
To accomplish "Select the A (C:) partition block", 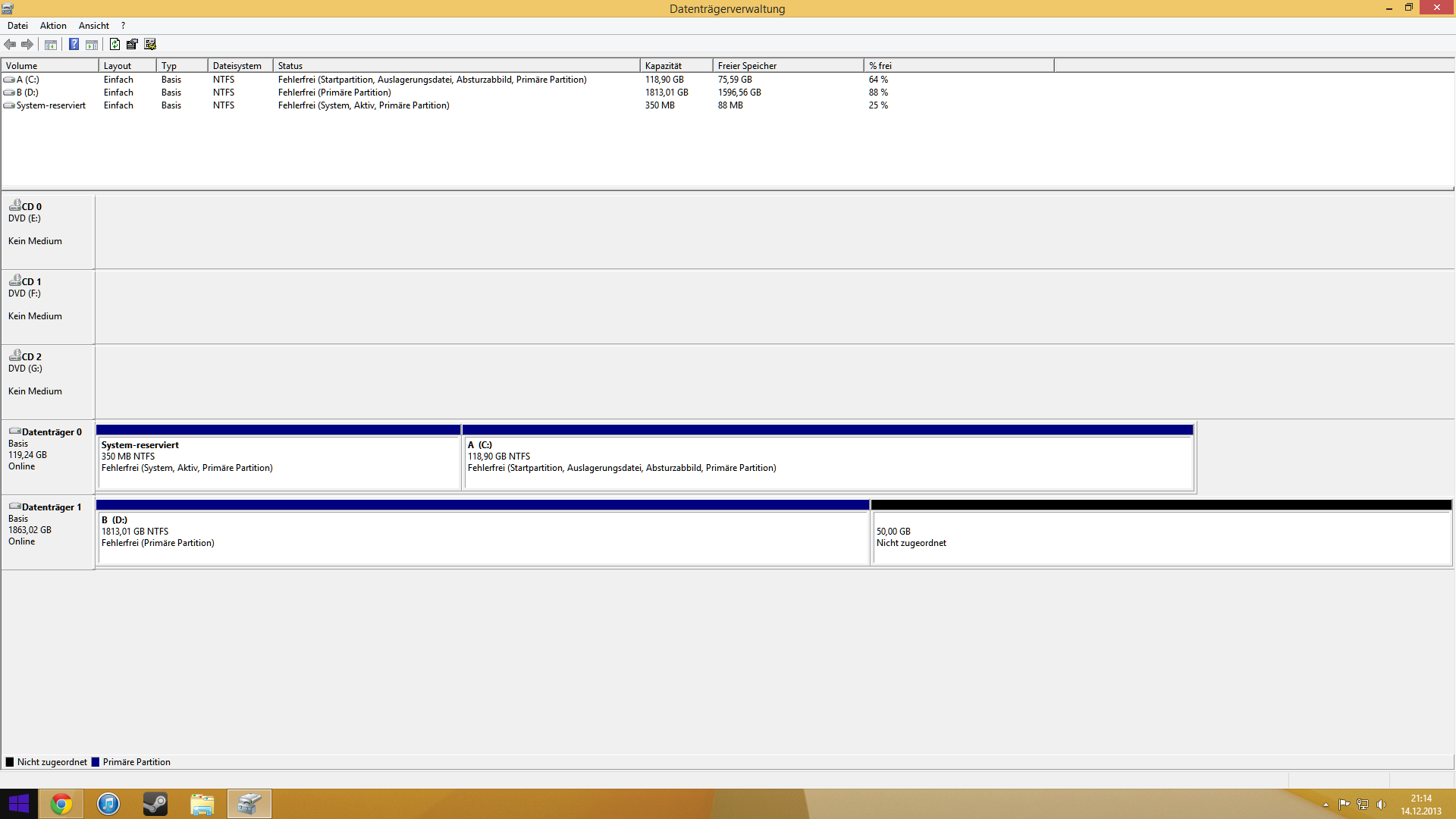I will click(x=827, y=461).
